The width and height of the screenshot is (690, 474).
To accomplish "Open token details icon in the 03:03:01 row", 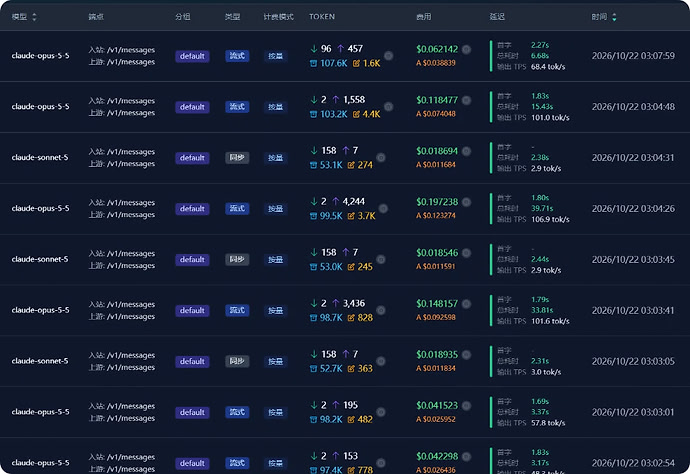I will pos(381,412).
